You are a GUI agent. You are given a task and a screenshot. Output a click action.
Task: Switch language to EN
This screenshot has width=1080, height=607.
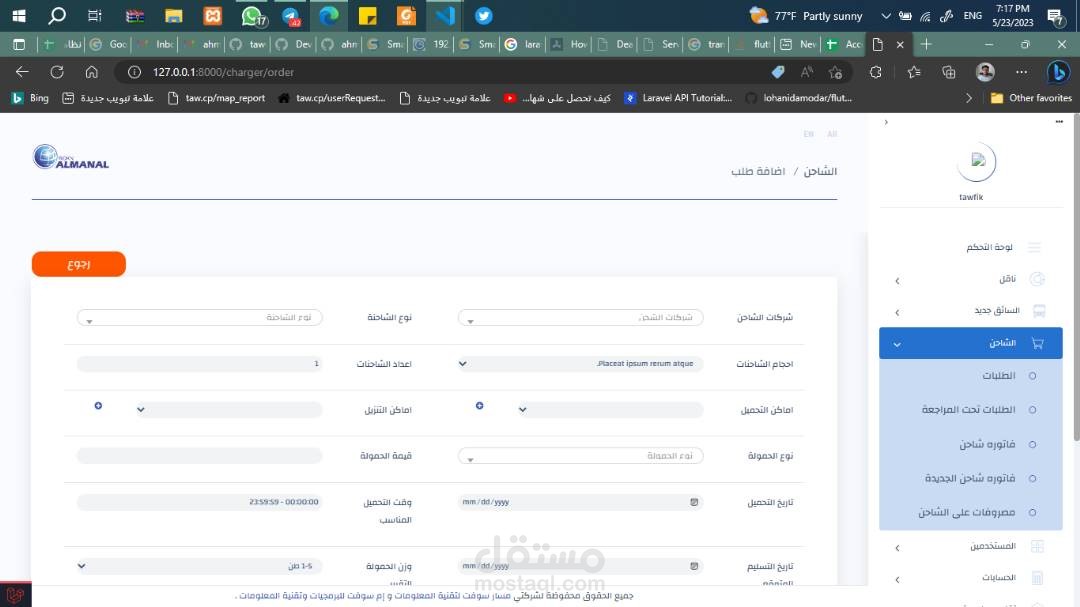(x=809, y=134)
